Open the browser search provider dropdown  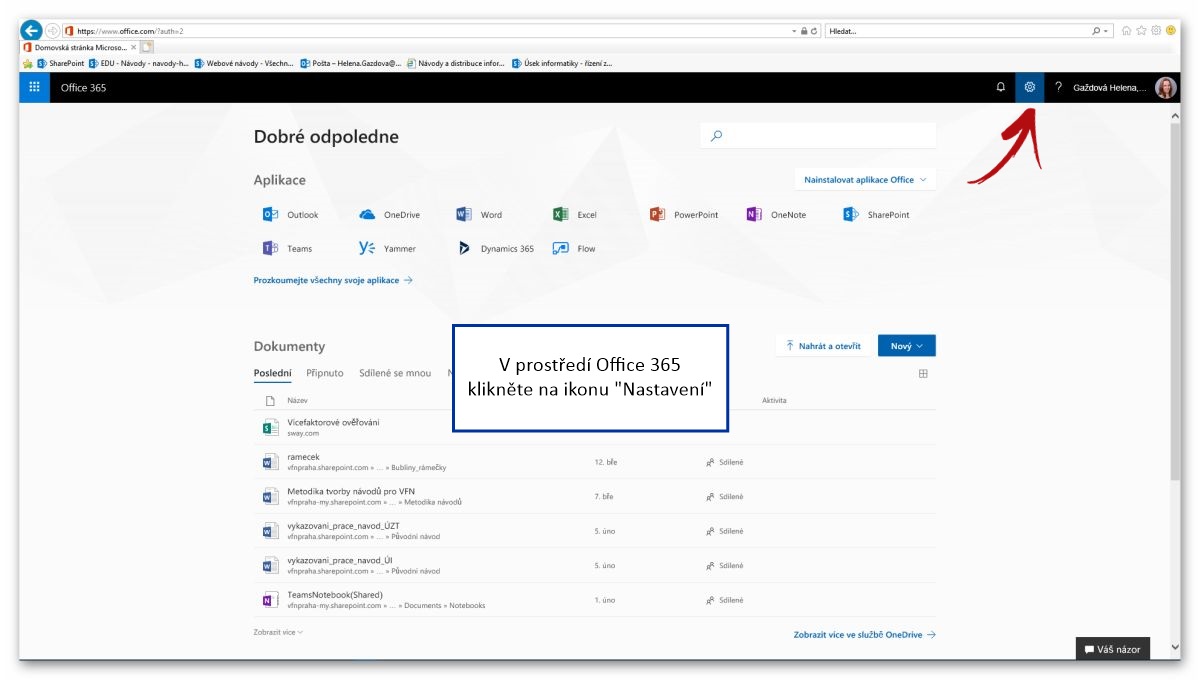[1105, 31]
